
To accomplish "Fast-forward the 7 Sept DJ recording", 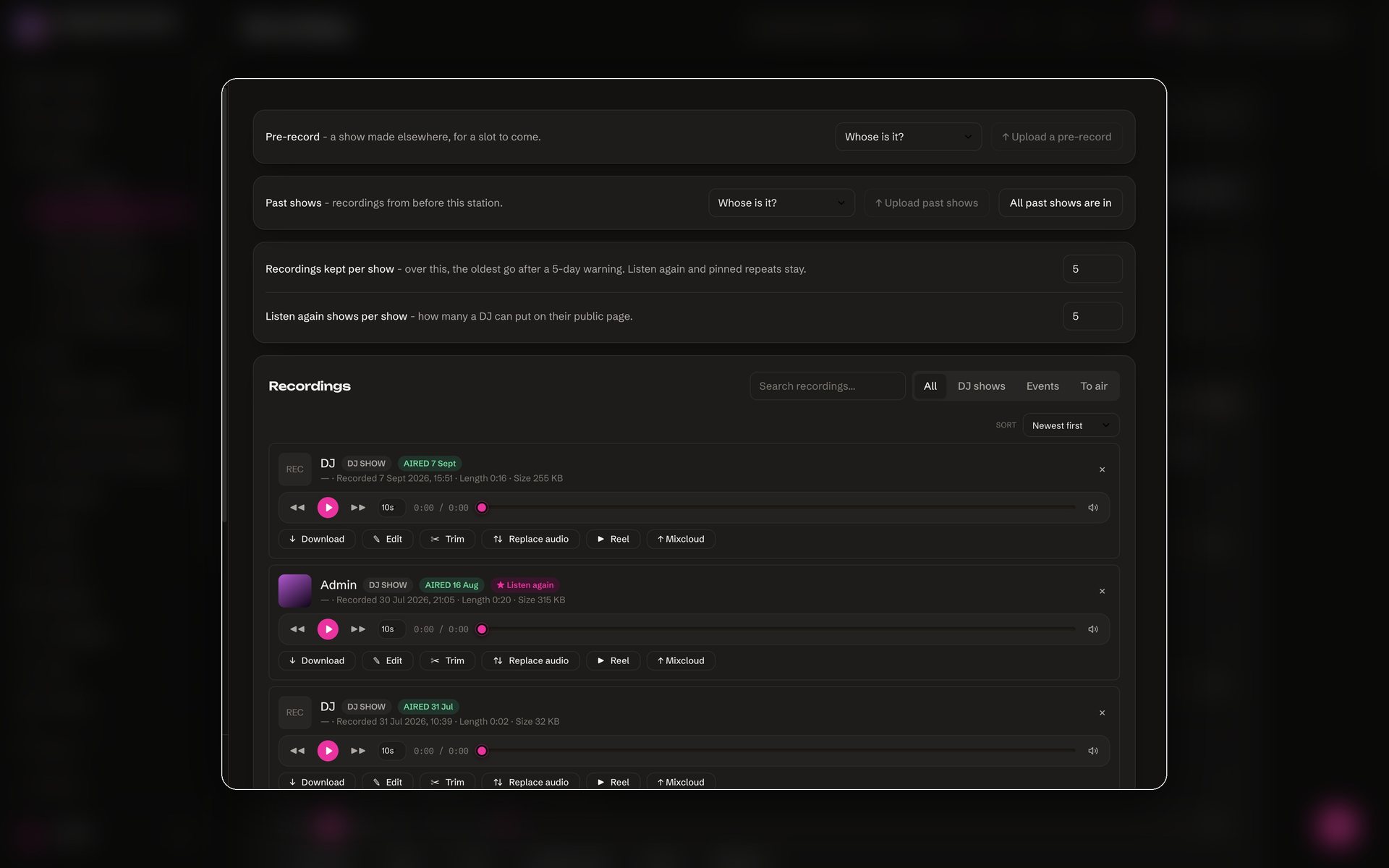I will (358, 508).
